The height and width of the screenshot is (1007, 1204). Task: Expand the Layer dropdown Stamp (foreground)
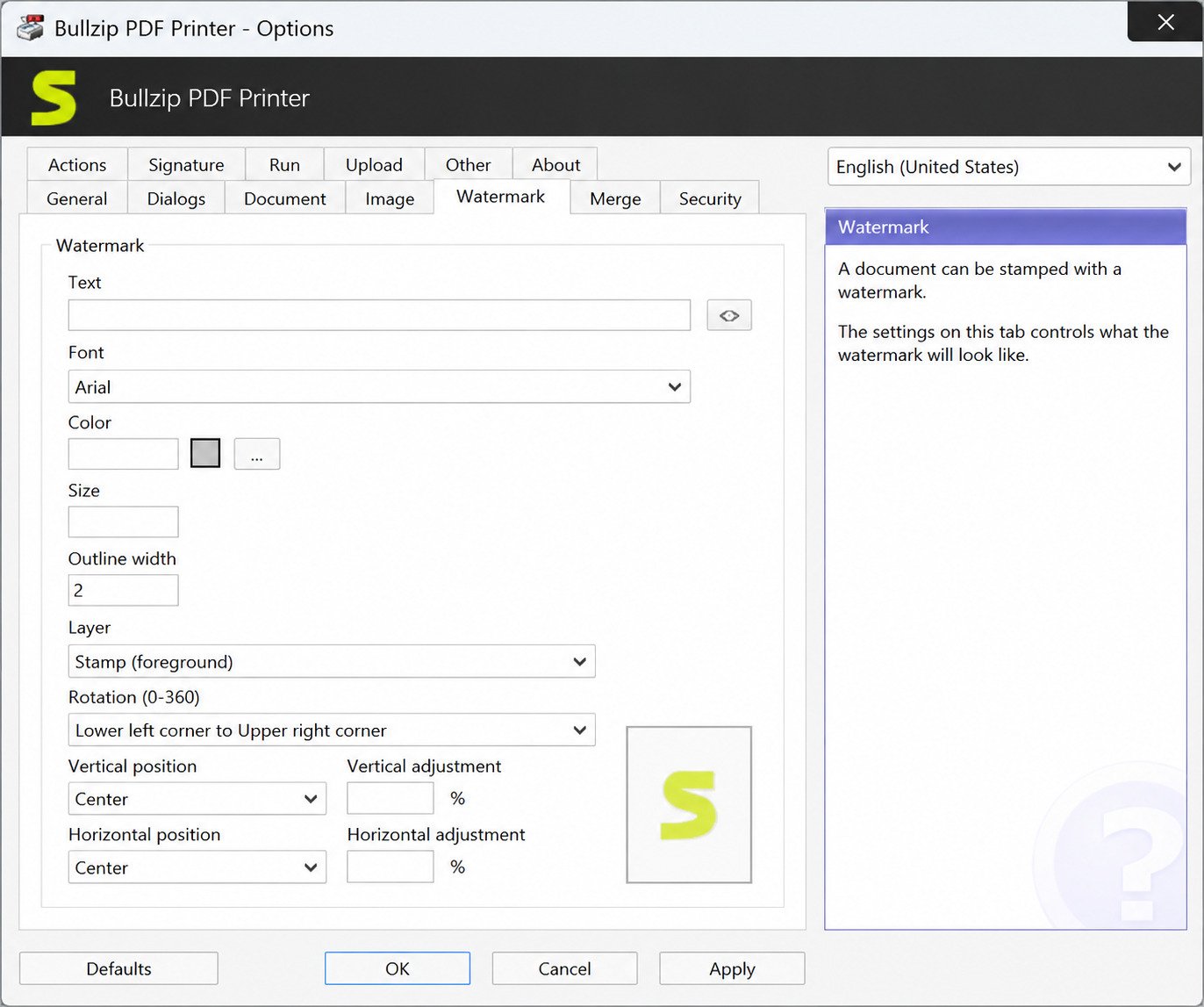[x=332, y=661]
